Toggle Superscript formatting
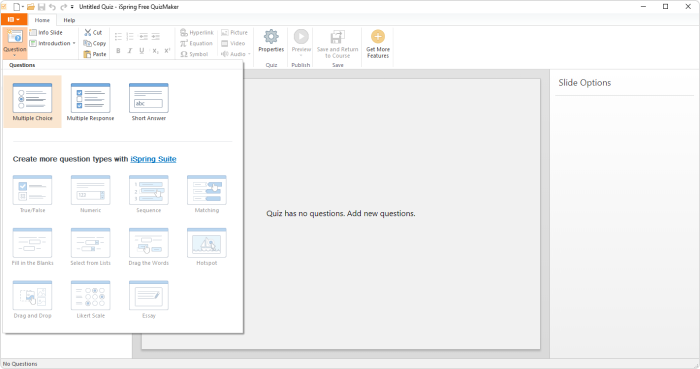 coord(167,51)
